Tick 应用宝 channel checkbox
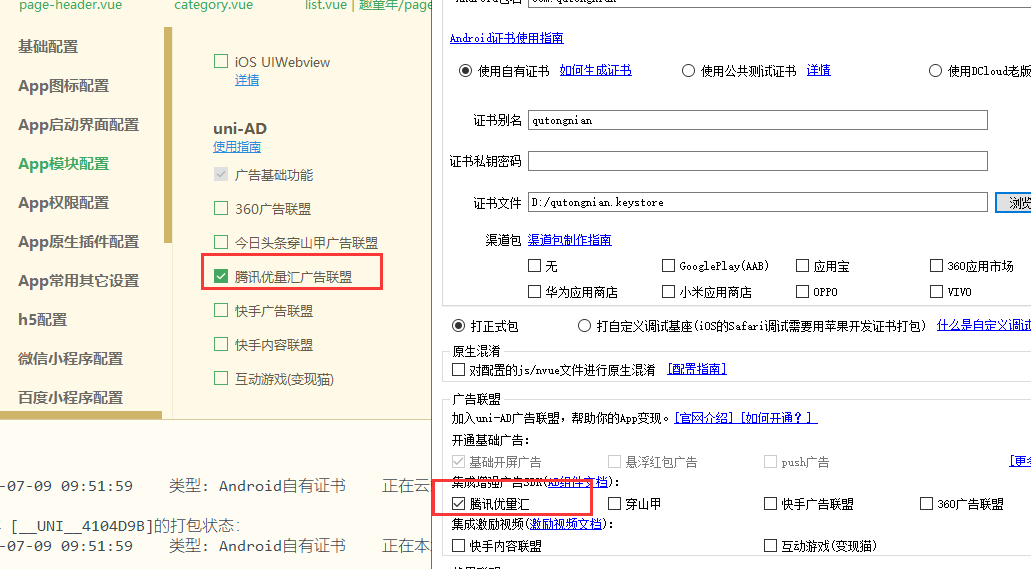This screenshot has width=1031, height=569. point(802,266)
